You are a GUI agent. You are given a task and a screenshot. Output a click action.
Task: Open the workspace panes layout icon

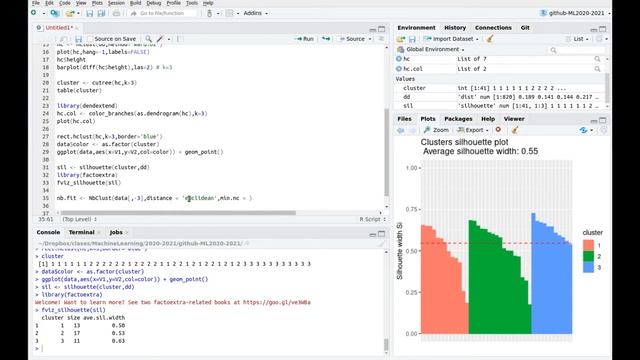[x=230, y=13]
